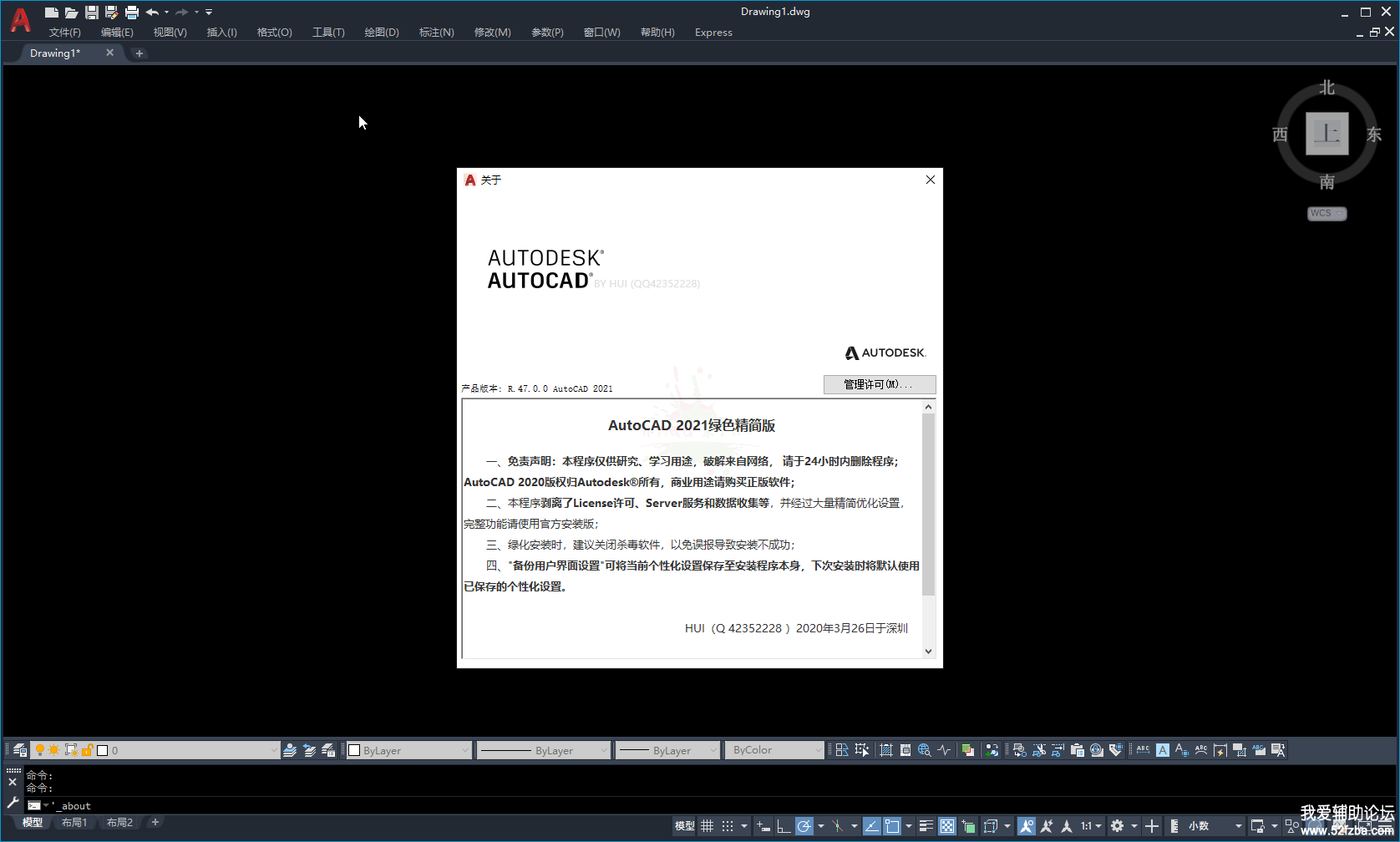1400x842 pixels.
Task: Expand the quick access toolbar customize arrow
Action: 209,12
